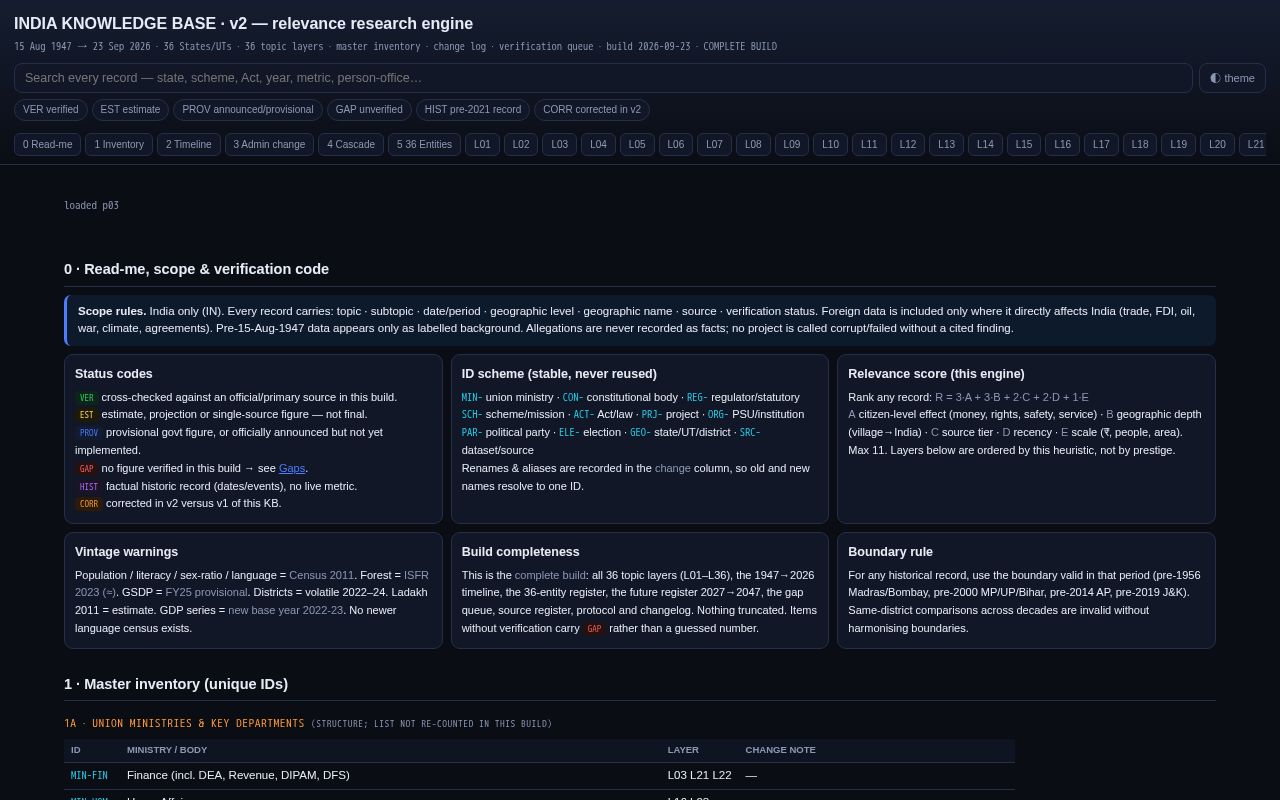Click the change column link in ID scheme
Screen dimensions: 1280x800
672,468
